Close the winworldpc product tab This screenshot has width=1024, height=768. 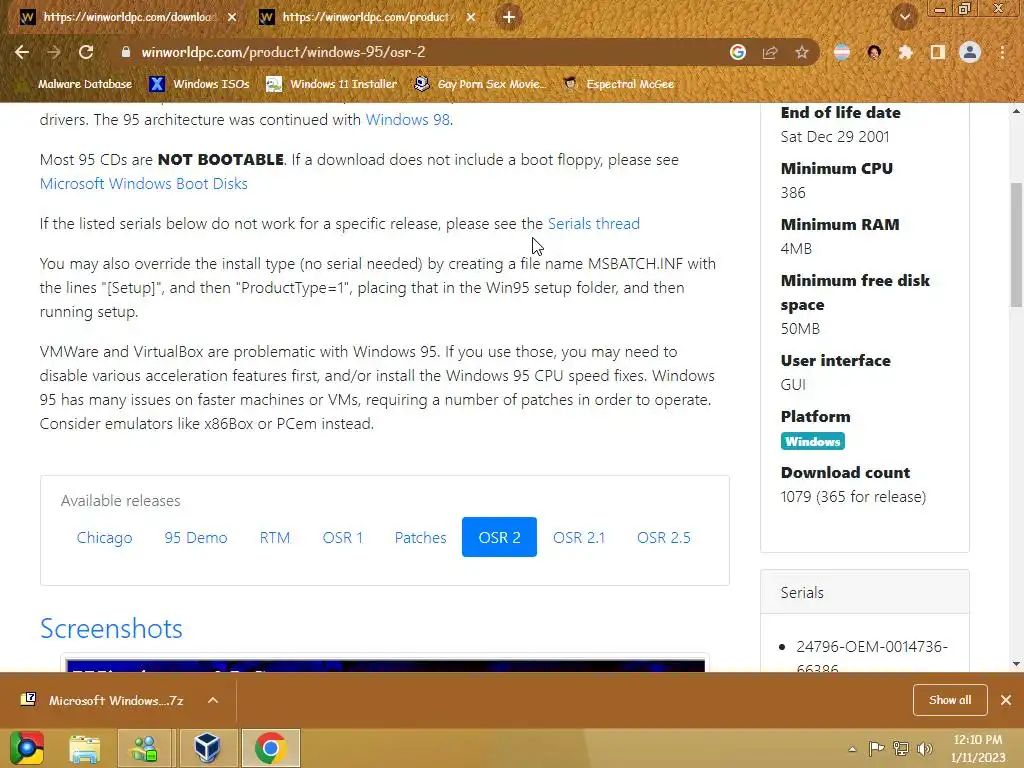(471, 17)
